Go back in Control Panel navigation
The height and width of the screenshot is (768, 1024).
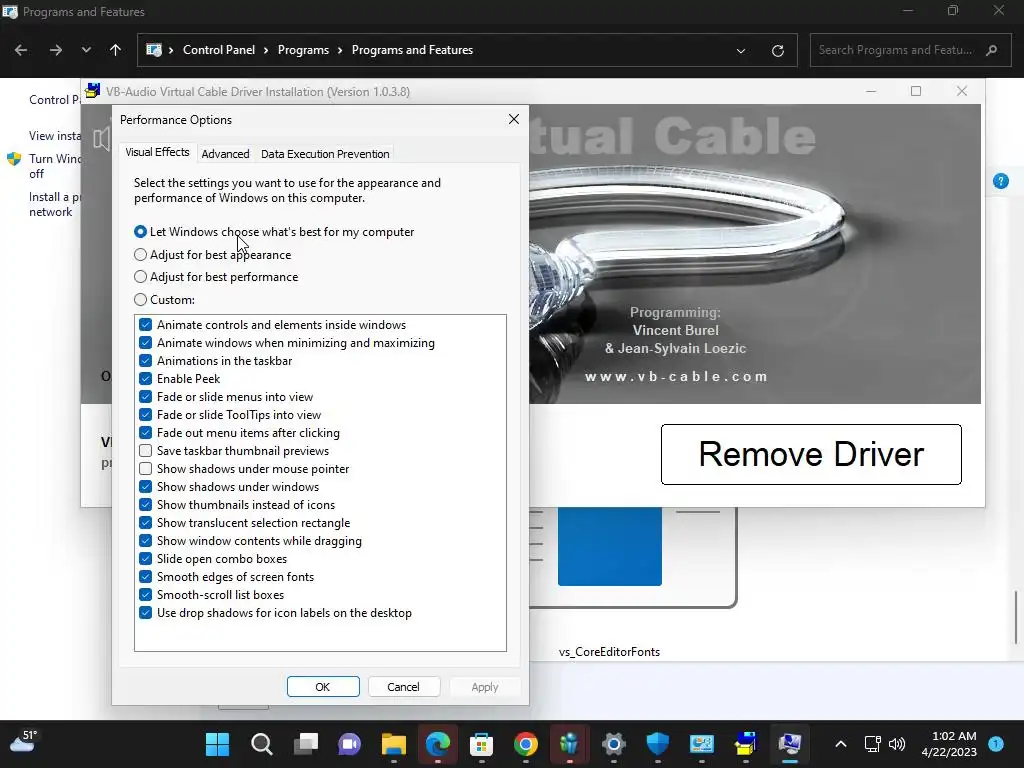click(21, 50)
